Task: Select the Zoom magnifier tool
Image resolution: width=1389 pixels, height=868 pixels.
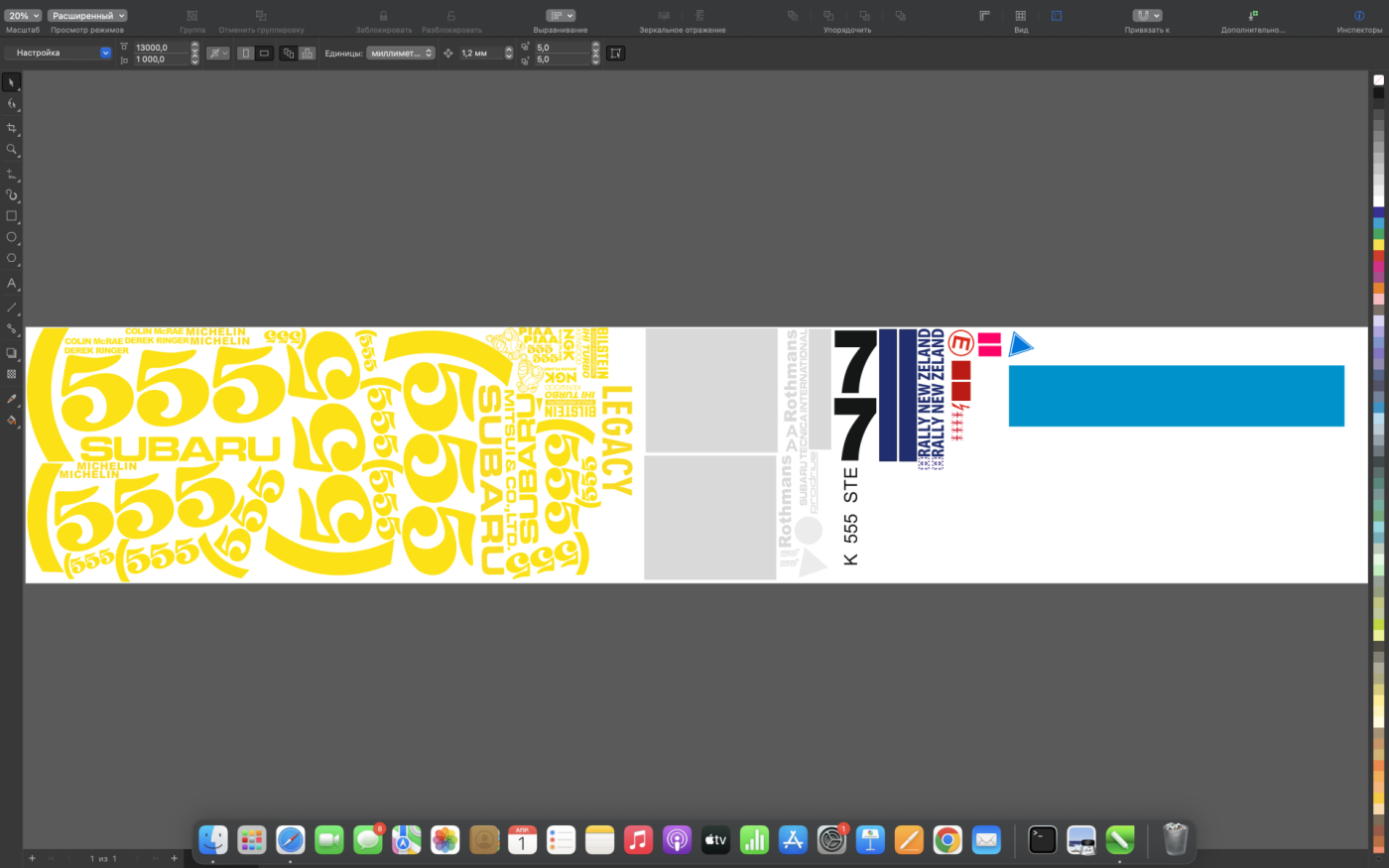Action: point(12,150)
